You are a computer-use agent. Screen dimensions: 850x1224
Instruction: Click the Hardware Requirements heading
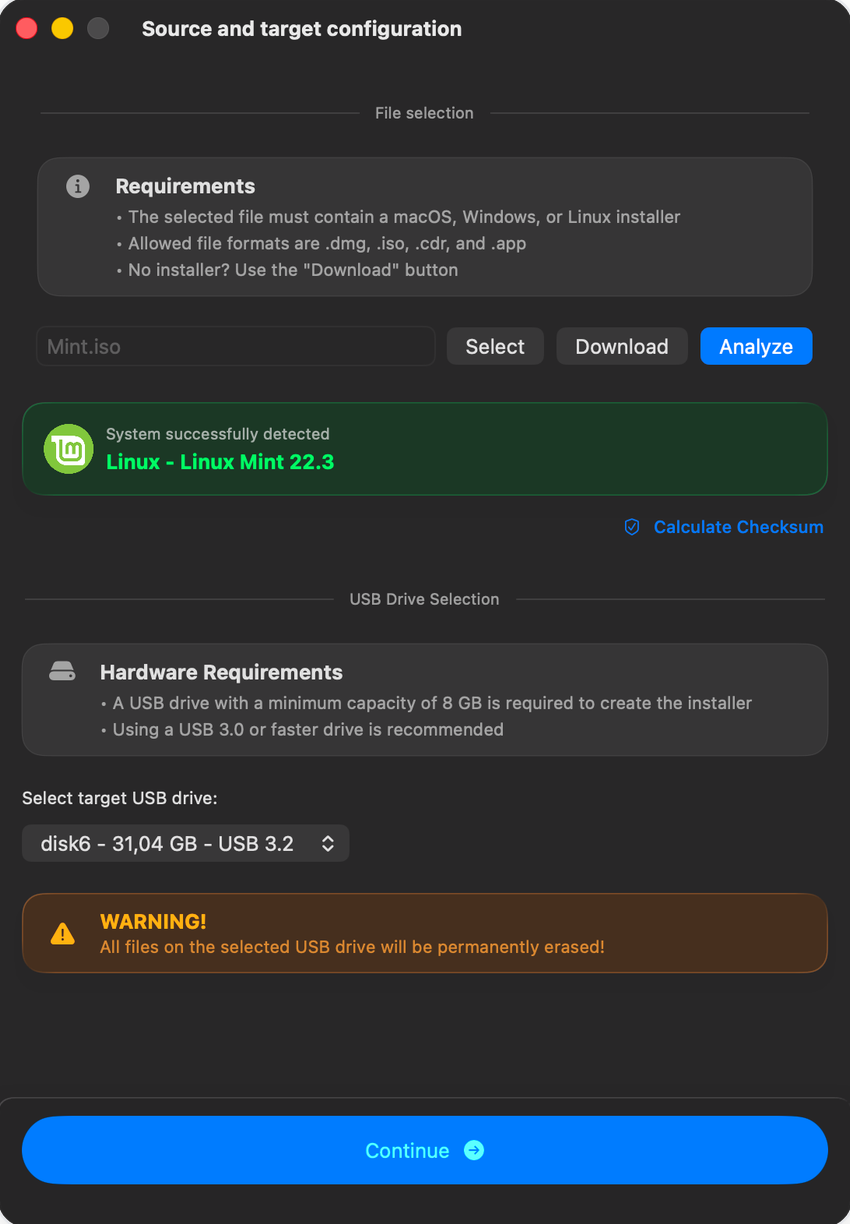221,672
